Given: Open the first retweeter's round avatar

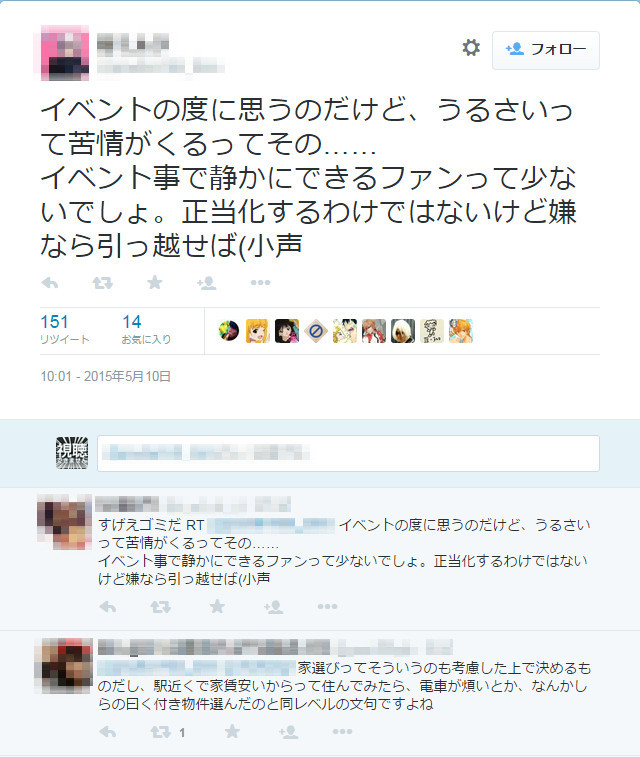Looking at the screenshot, I should pyautogui.click(x=229, y=331).
